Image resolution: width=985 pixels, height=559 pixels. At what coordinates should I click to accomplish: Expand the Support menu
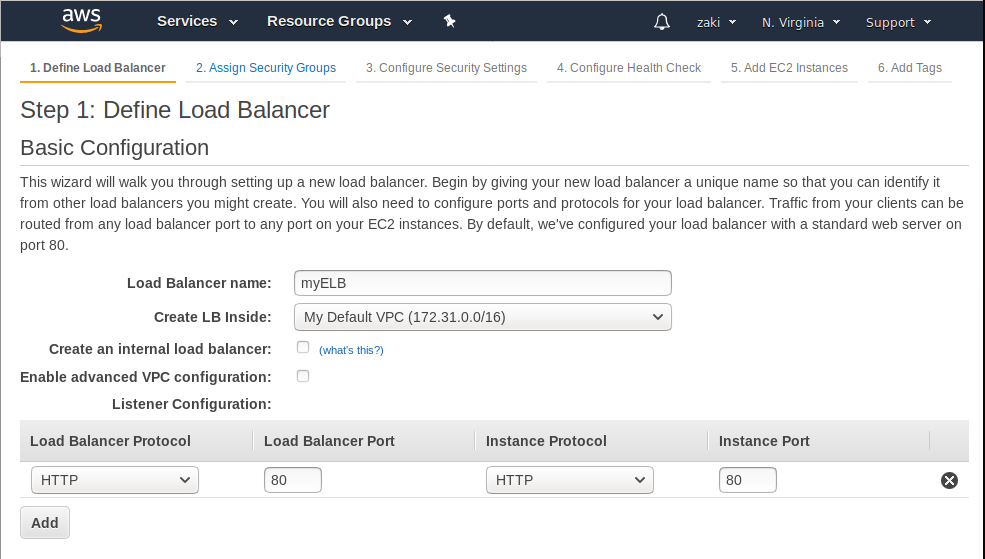pyautogui.click(x=898, y=23)
